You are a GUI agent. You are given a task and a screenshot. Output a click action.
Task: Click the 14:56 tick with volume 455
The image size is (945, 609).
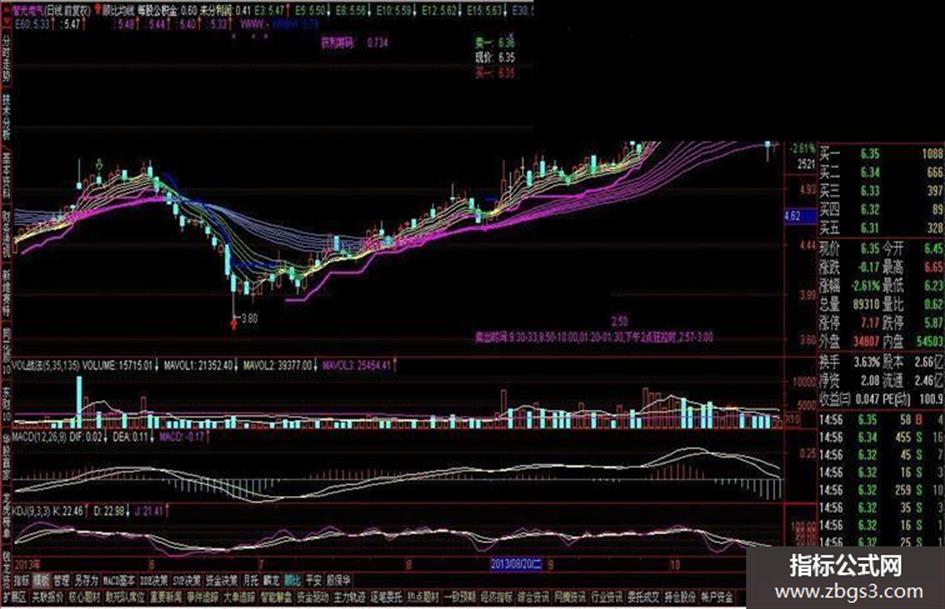(x=881, y=437)
